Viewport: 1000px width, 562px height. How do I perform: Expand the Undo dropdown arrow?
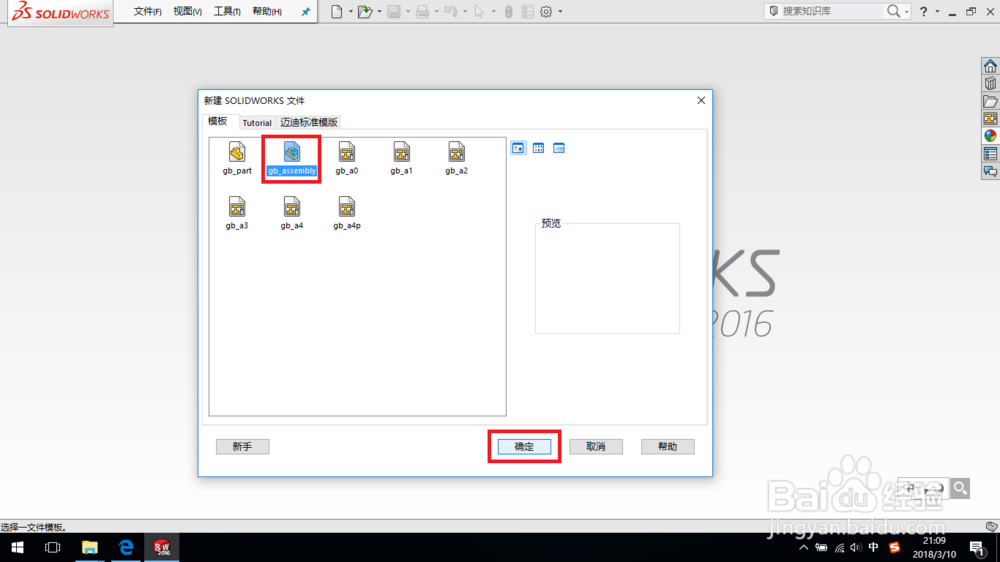(x=465, y=11)
